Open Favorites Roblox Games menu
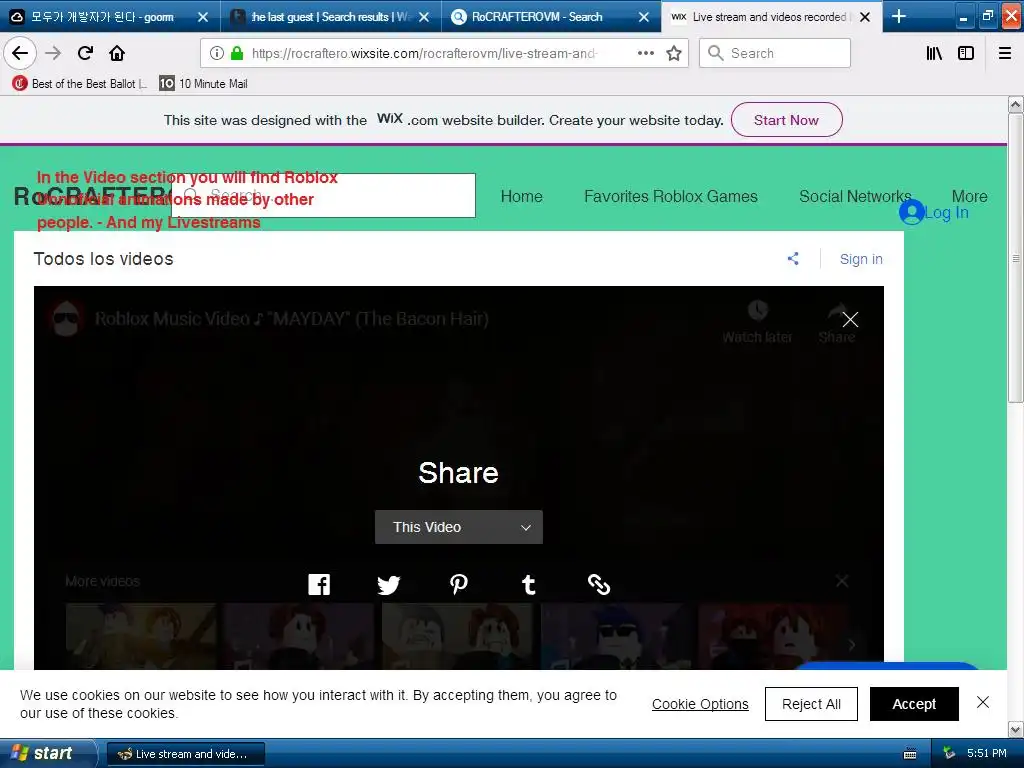The height and width of the screenshot is (768, 1024). point(671,197)
